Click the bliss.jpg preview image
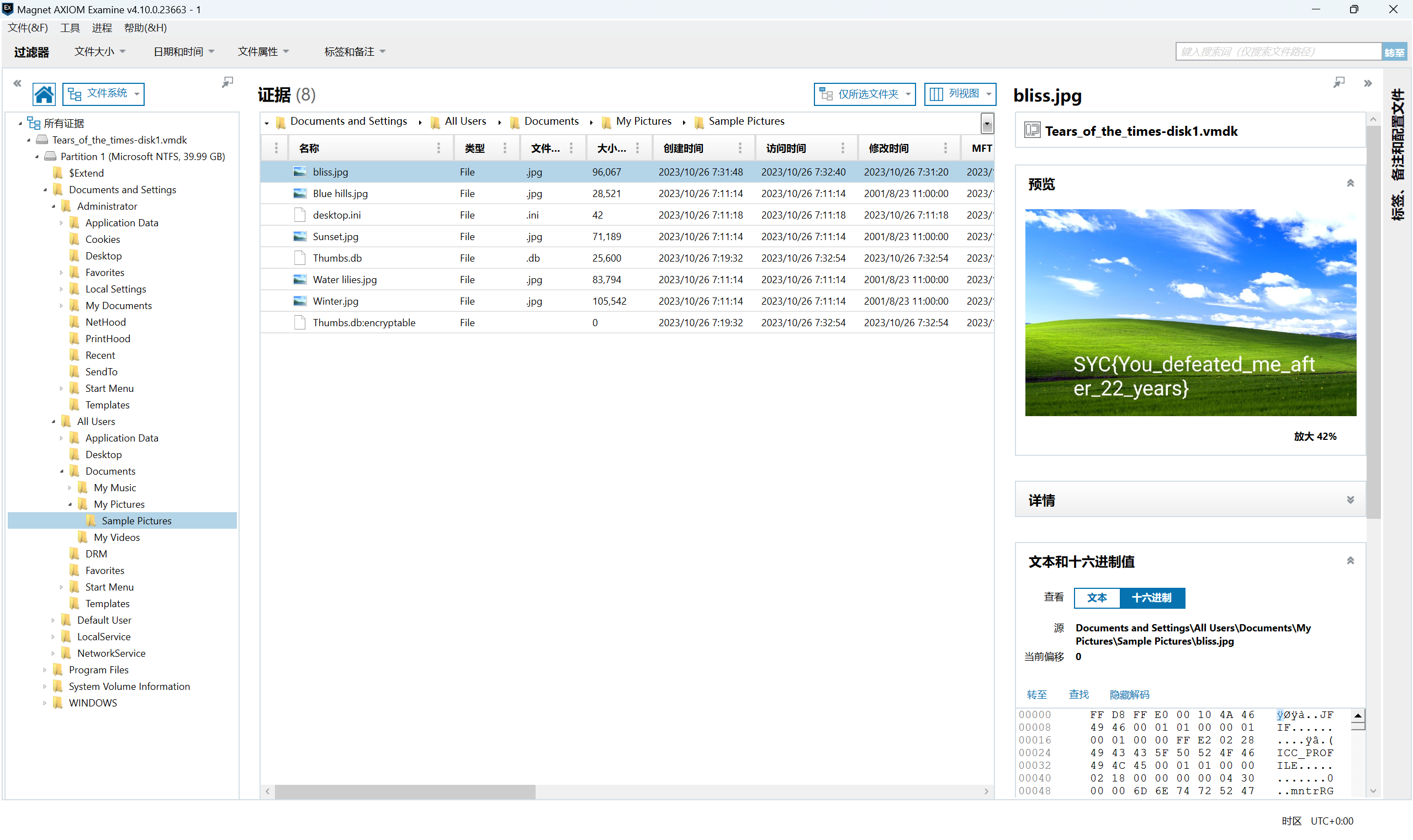Image resolution: width=1413 pixels, height=840 pixels. point(1190,312)
